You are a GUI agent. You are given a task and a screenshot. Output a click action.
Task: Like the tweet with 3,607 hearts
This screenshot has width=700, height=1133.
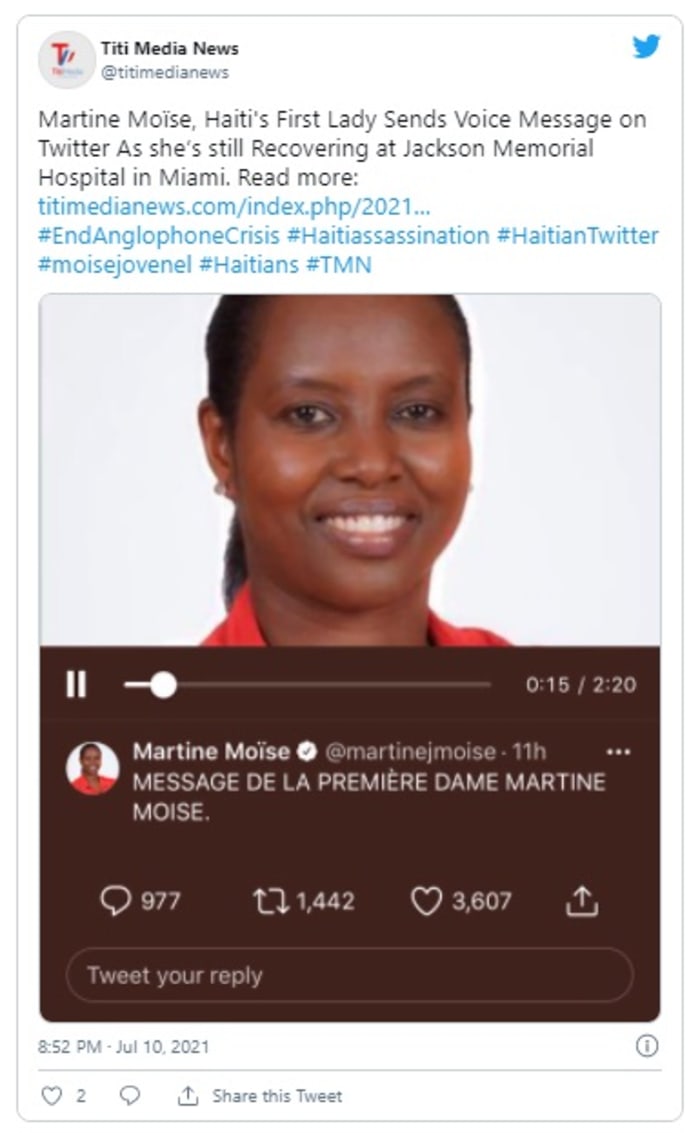pos(426,901)
